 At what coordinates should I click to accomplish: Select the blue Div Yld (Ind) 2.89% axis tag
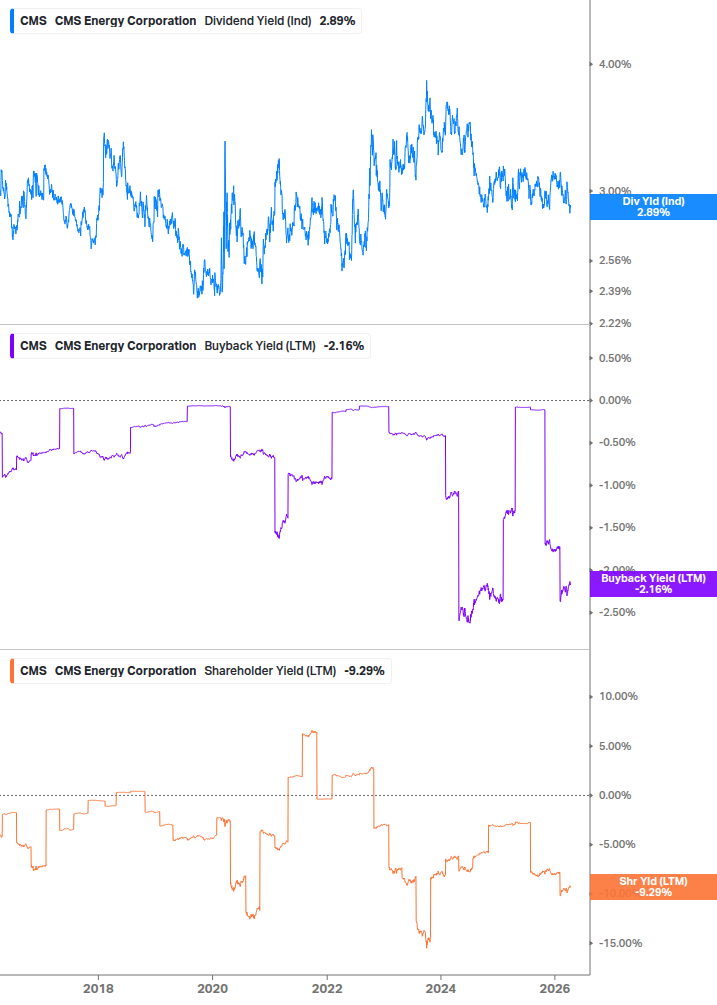(x=653, y=207)
